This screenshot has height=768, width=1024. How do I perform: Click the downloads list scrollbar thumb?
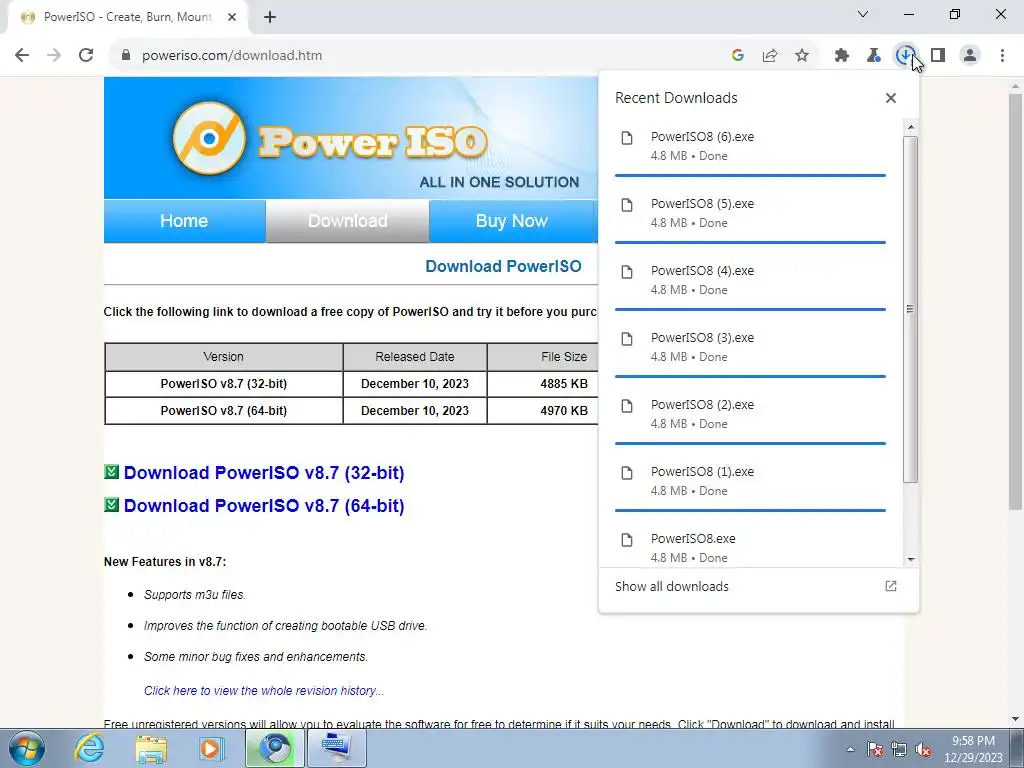(910, 310)
